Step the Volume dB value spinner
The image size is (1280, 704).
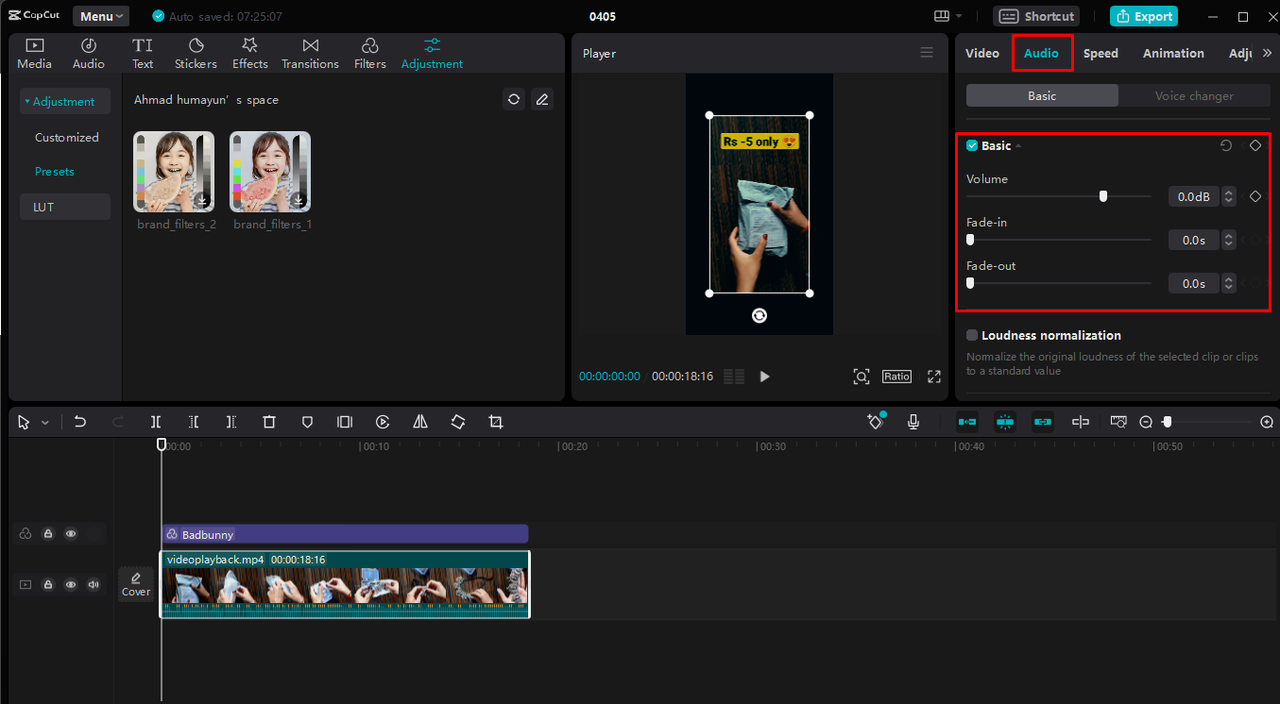(1229, 197)
